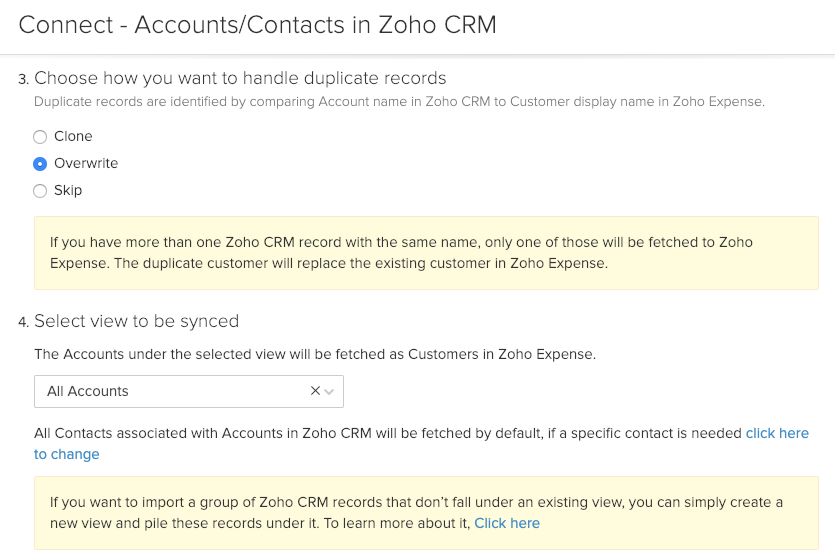Screen dimensions: 835x558
Task: Expand the view dropdown chevron arrow
Action: click(x=330, y=392)
